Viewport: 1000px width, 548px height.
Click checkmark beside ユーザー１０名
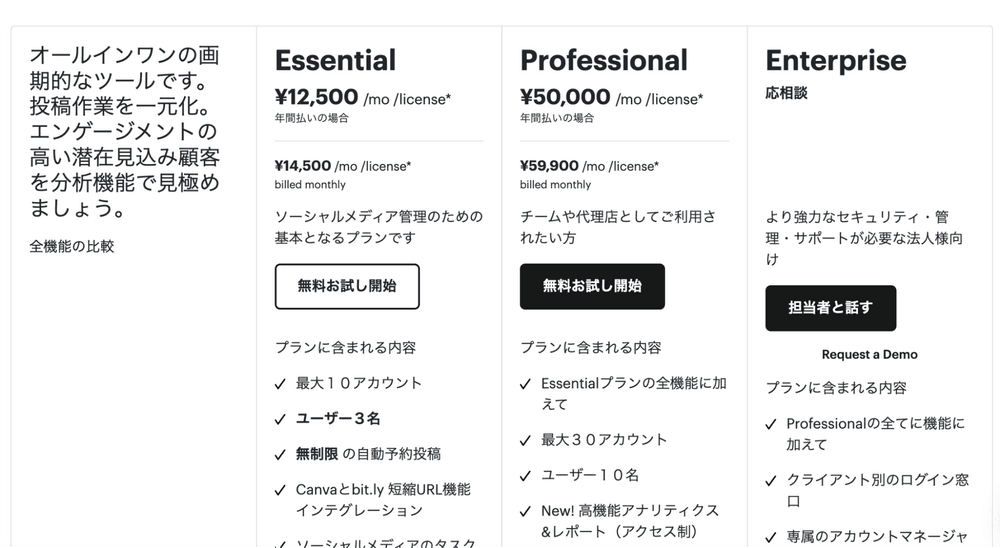[x=526, y=476]
